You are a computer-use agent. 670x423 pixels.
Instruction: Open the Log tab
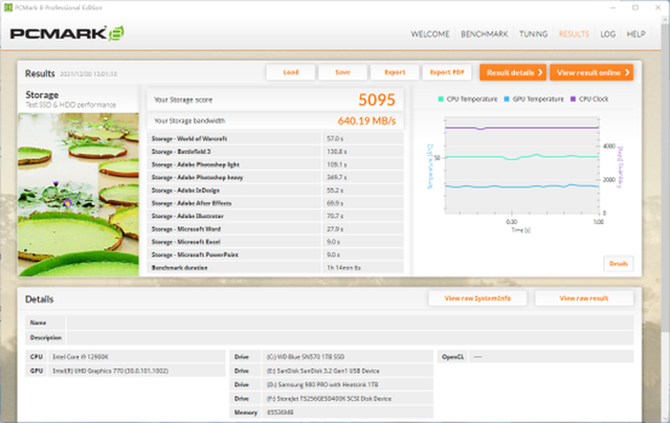click(607, 34)
